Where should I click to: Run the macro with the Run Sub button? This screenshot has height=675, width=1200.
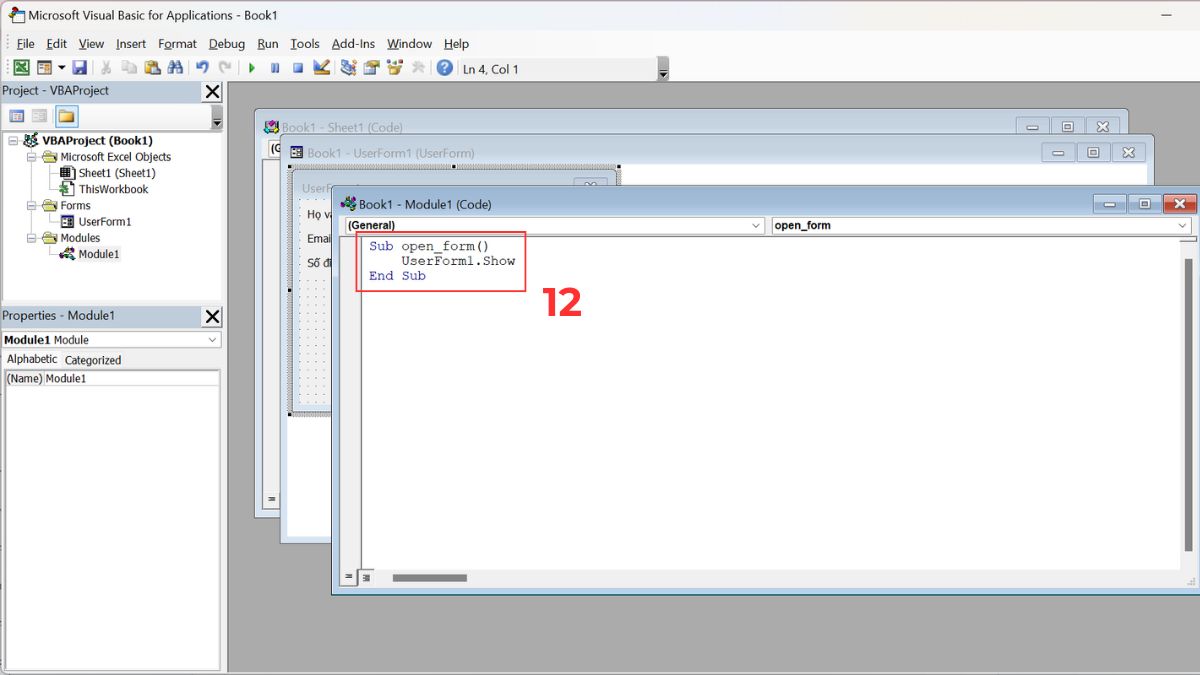(x=252, y=67)
